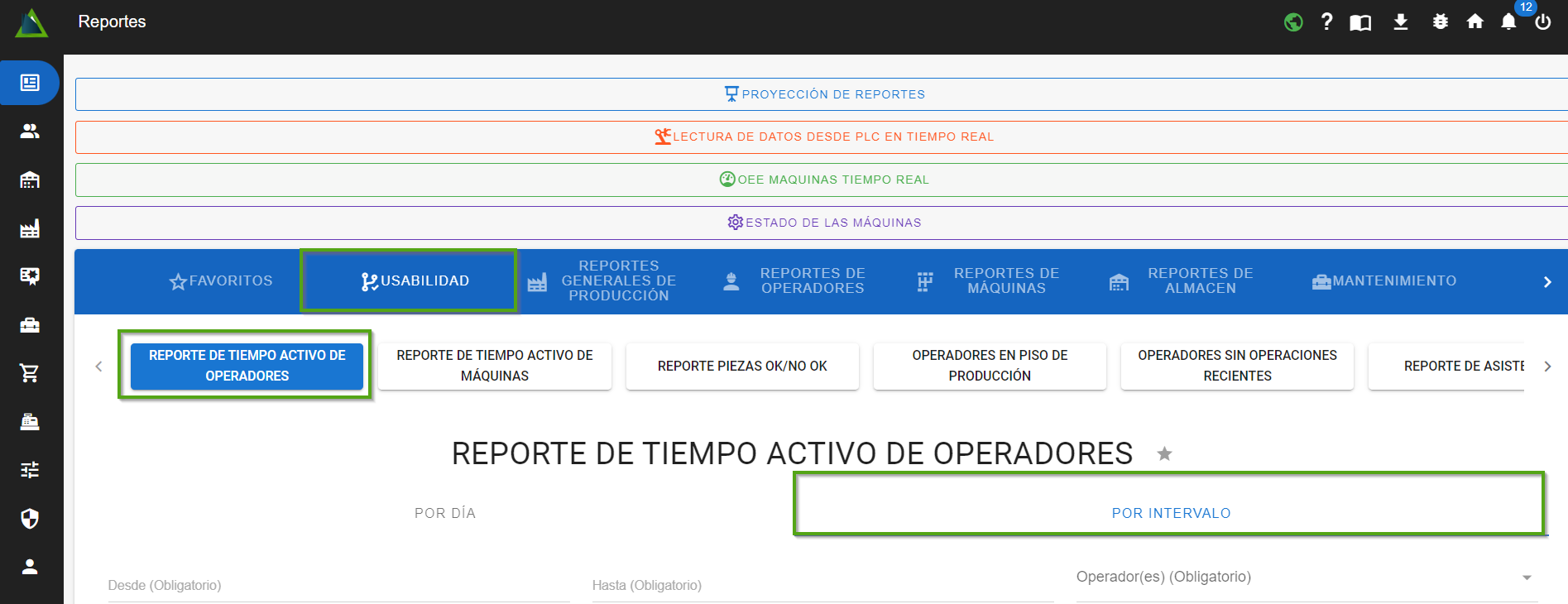The image size is (1568, 604).
Task: Click the globe language icon
Action: (1293, 22)
